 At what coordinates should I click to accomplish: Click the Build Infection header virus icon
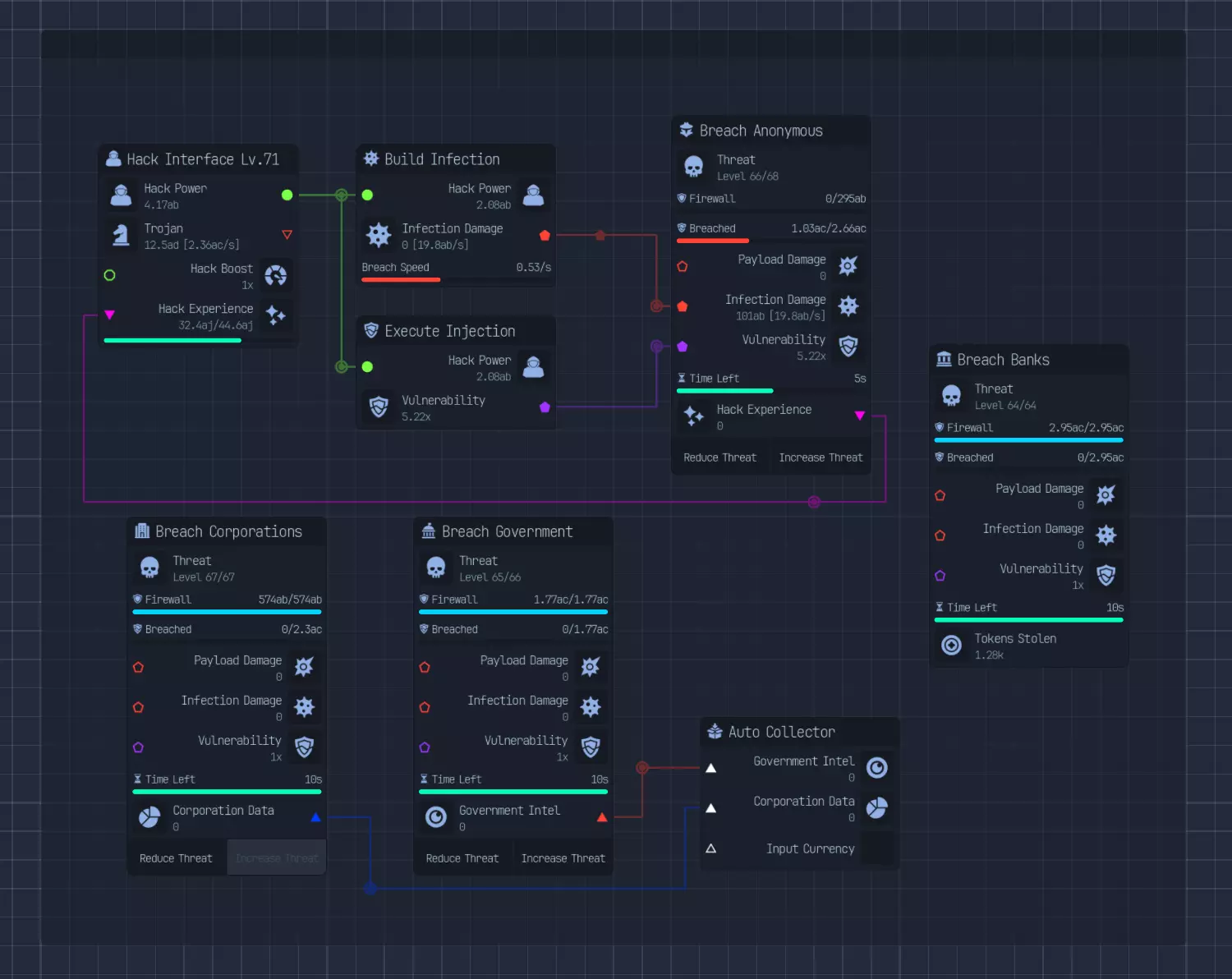(x=371, y=159)
